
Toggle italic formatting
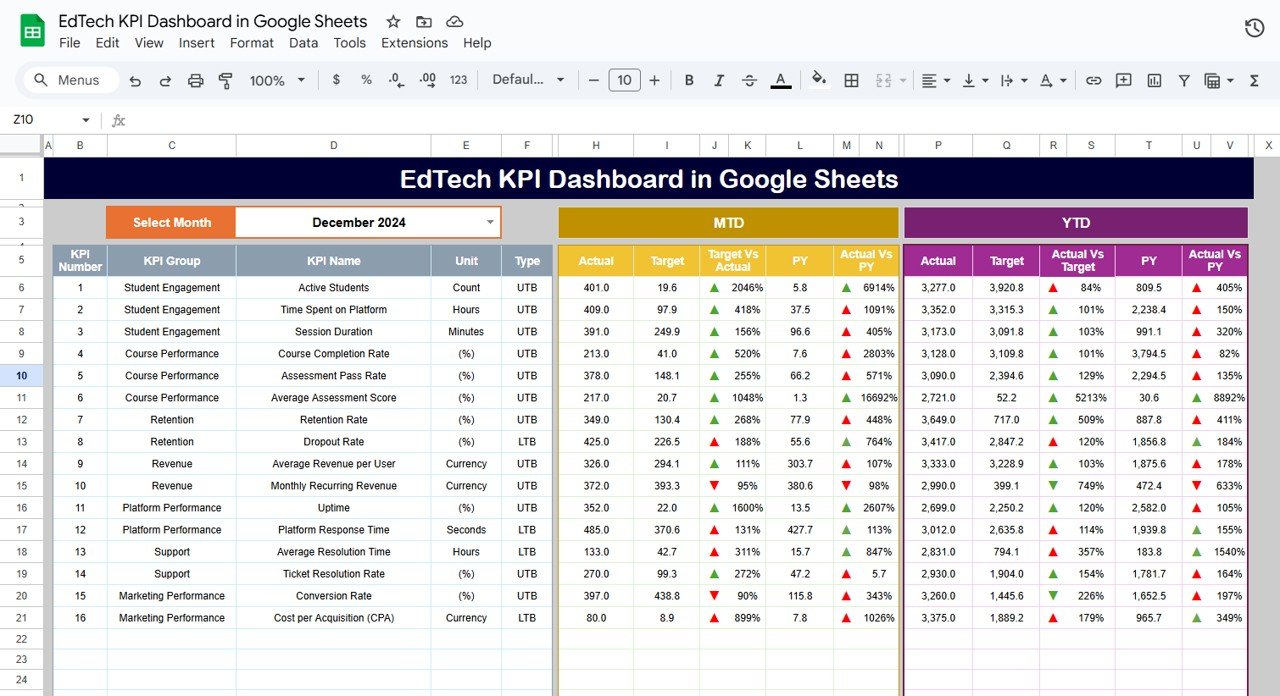(719, 80)
